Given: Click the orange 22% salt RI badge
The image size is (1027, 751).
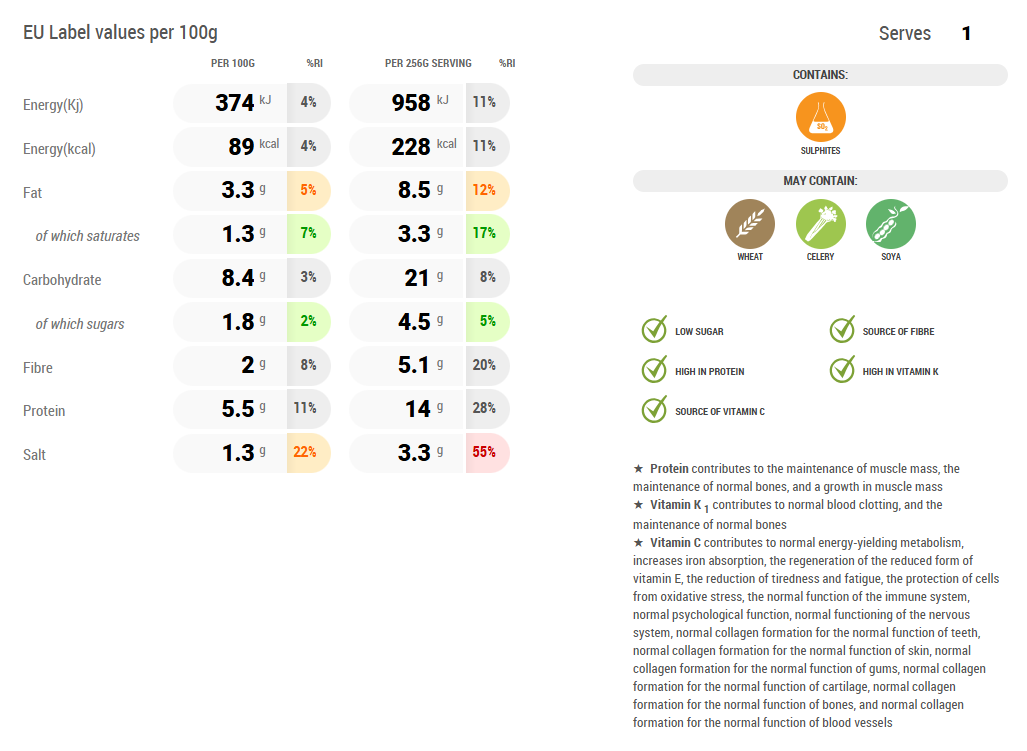Looking at the screenshot, I should coord(306,453).
